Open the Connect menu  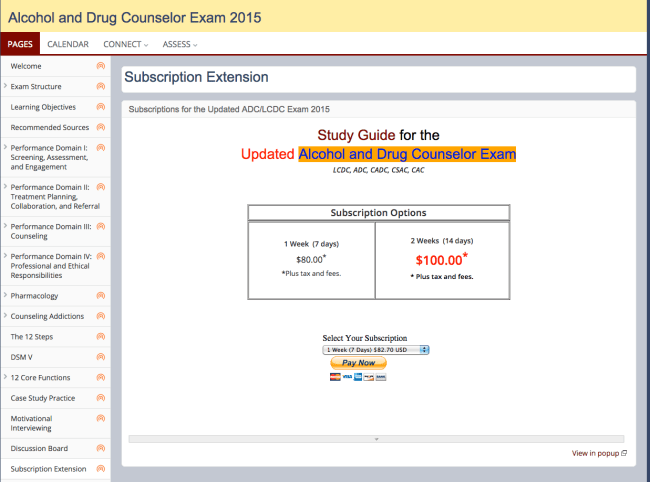click(x=126, y=44)
